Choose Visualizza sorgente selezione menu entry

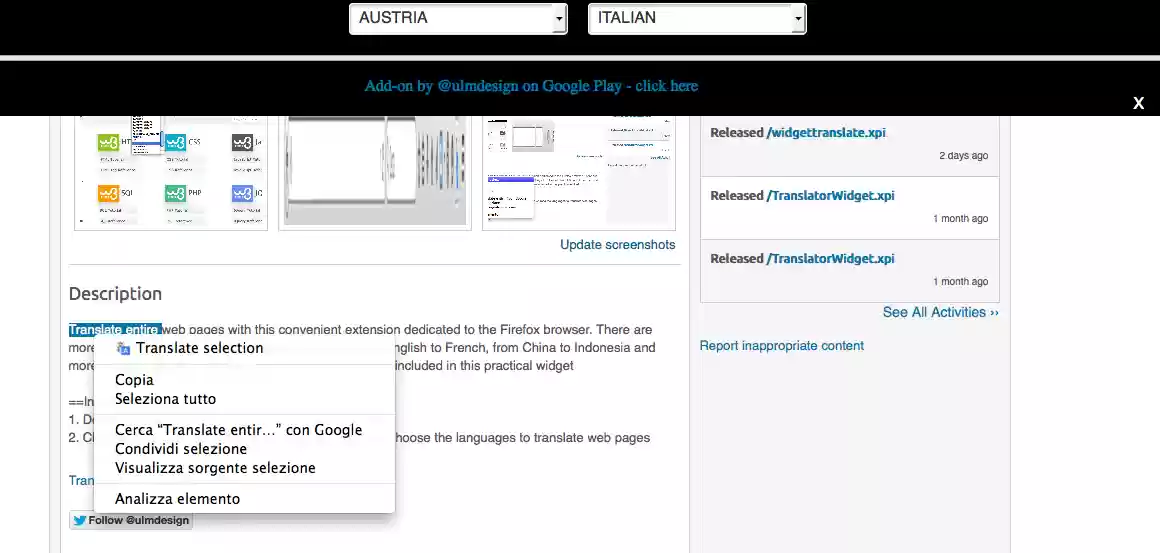pos(215,468)
